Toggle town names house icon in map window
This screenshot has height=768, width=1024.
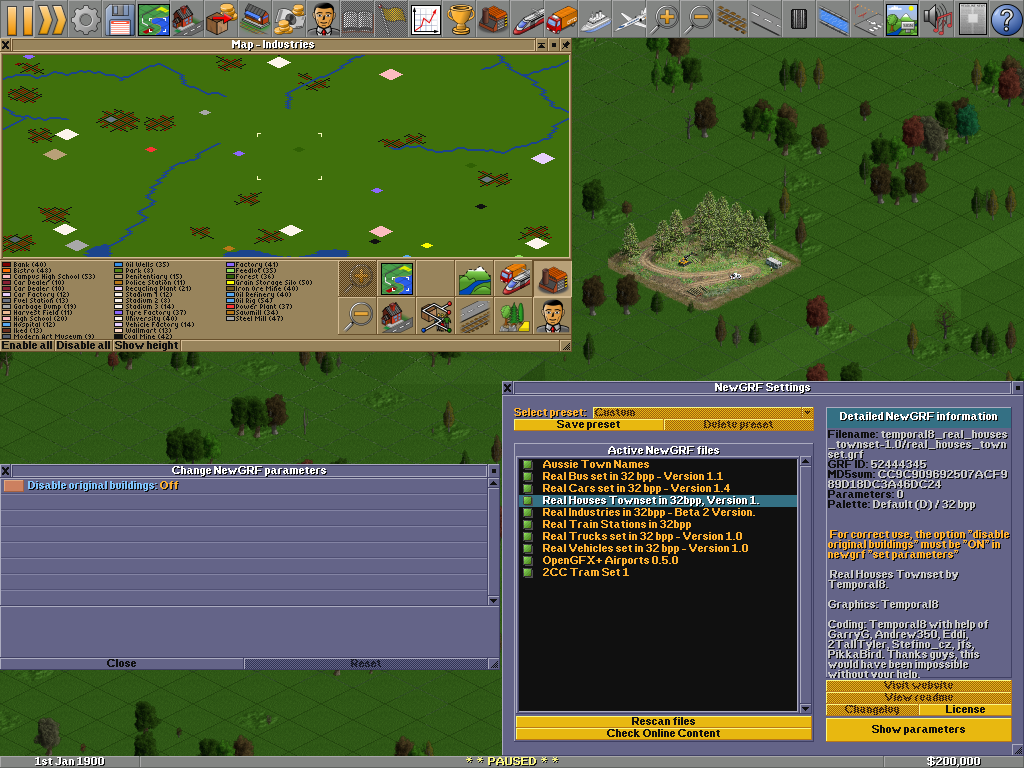pyautogui.click(x=396, y=316)
